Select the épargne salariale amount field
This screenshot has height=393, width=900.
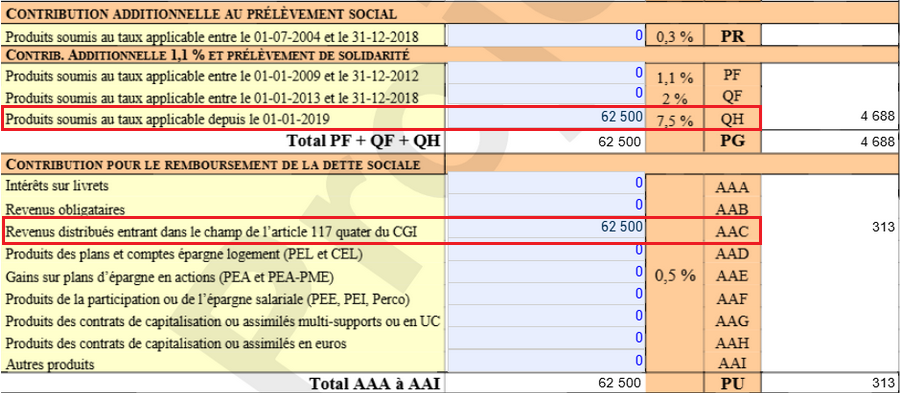546,295
